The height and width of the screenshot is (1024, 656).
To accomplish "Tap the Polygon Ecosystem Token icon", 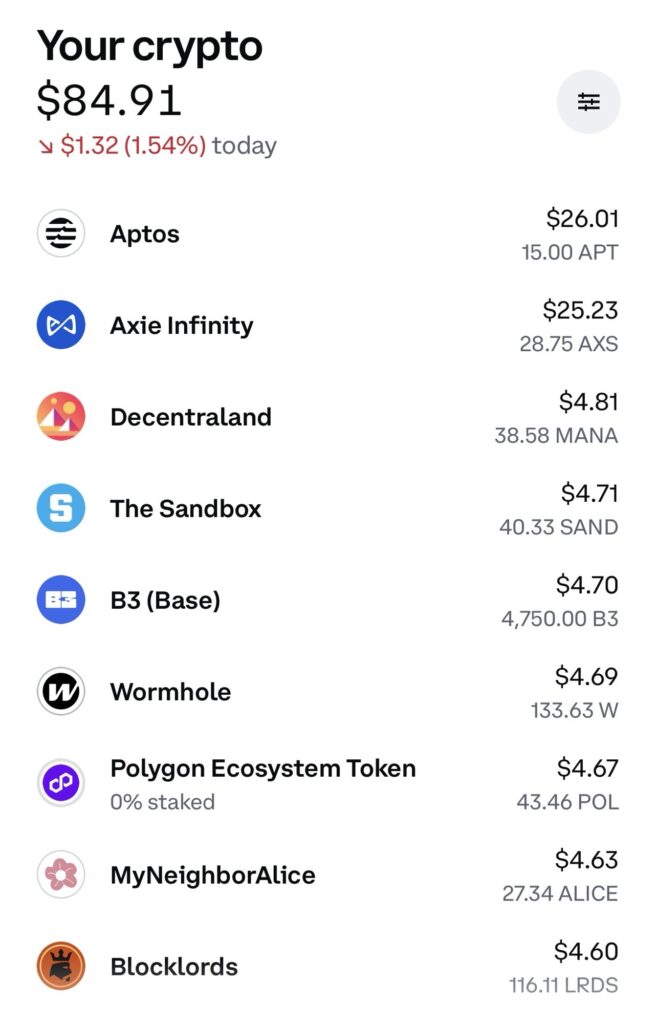I will 61,784.
